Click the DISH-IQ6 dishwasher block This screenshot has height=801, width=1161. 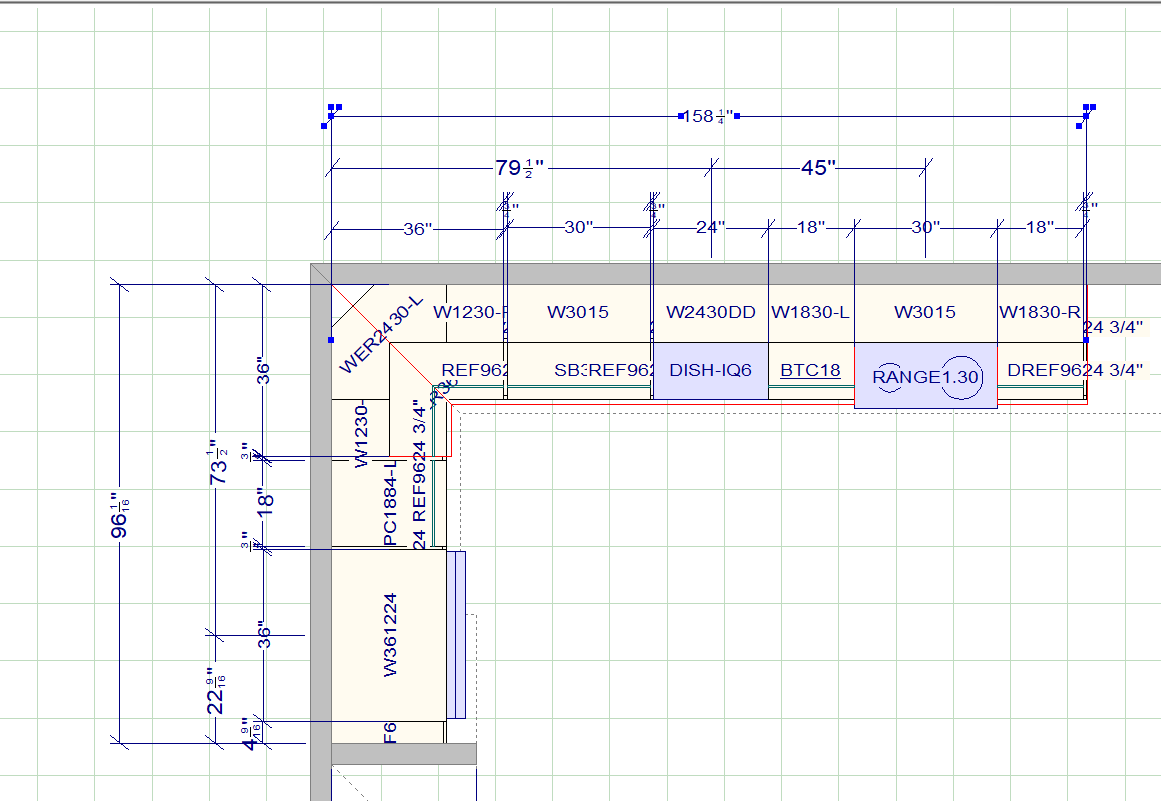(709, 369)
